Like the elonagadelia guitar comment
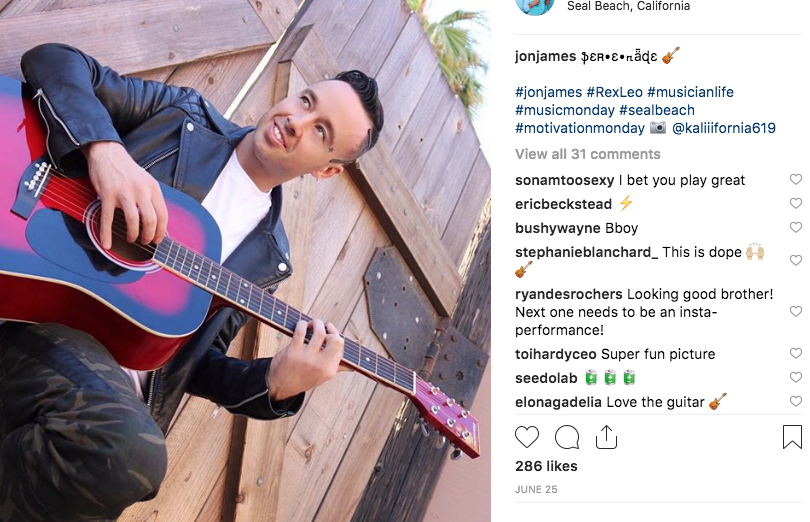 pyautogui.click(x=796, y=402)
